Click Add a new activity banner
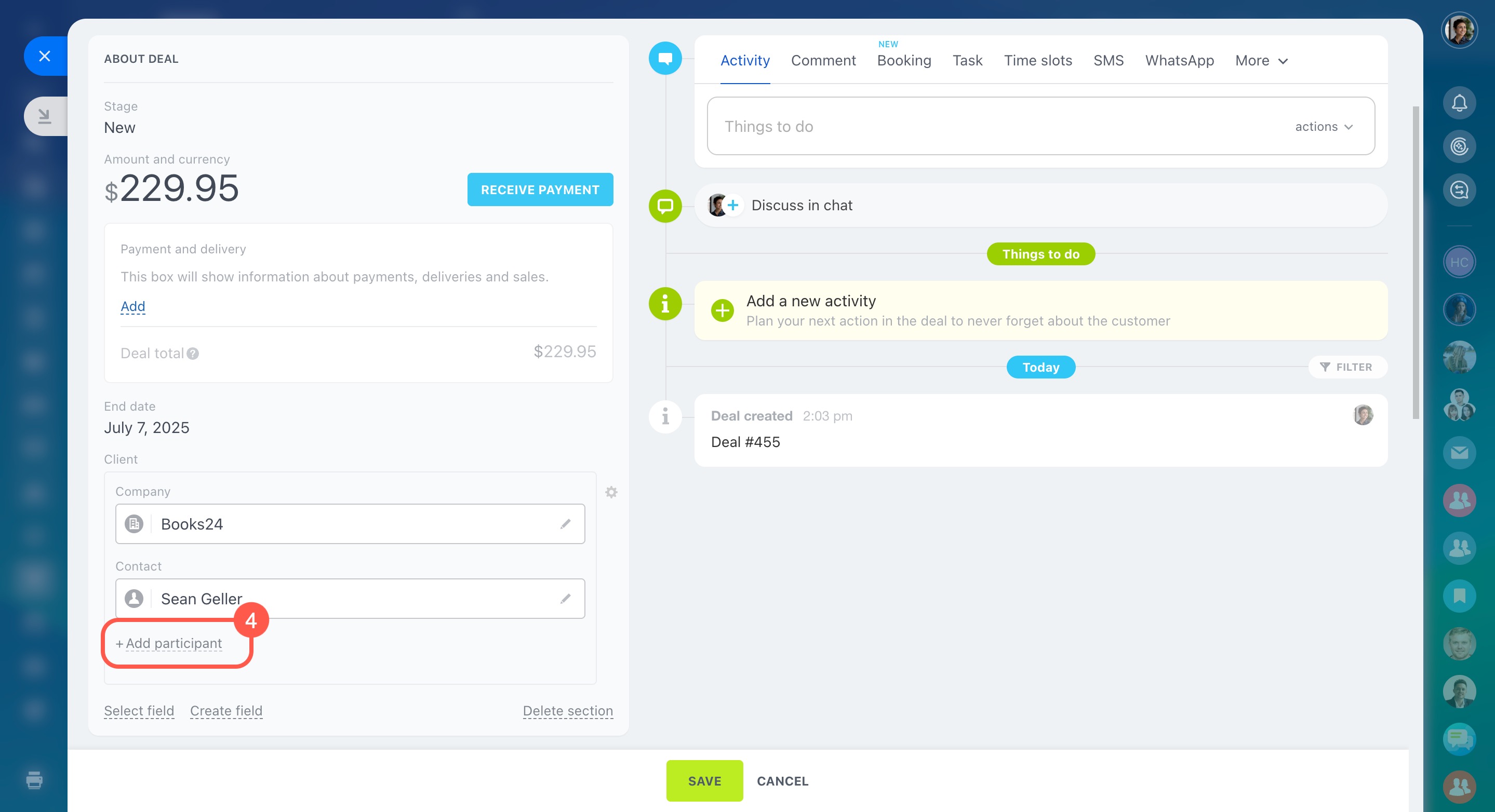The width and height of the screenshot is (1495, 812). pos(1040,310)
